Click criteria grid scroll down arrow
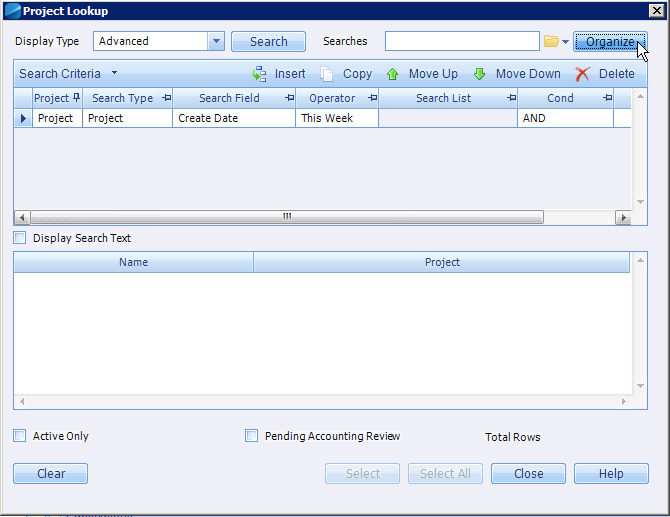This screenshot has width=670, height=517. [640, 202]
